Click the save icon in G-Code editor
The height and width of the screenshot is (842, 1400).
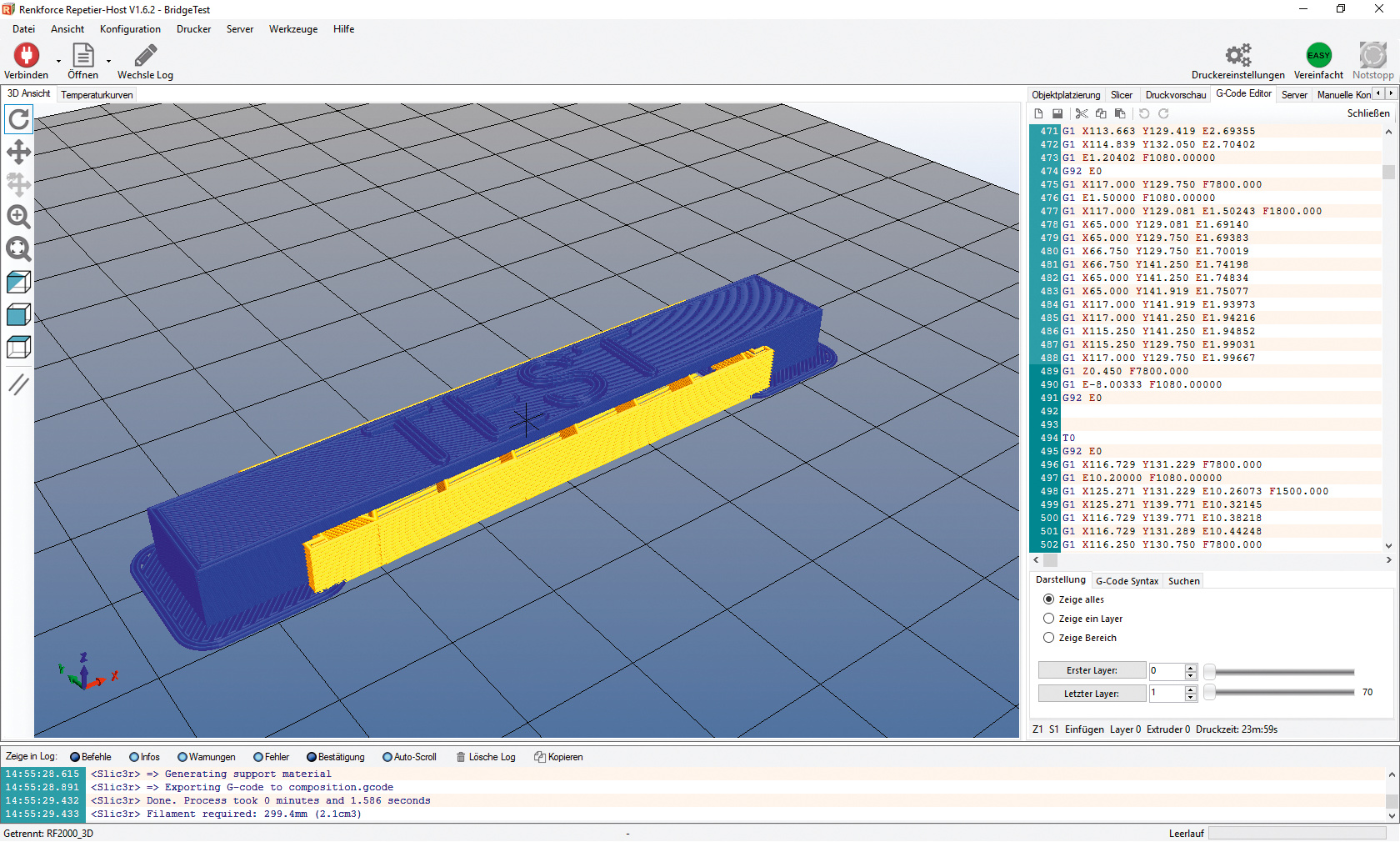point(1057,113)
